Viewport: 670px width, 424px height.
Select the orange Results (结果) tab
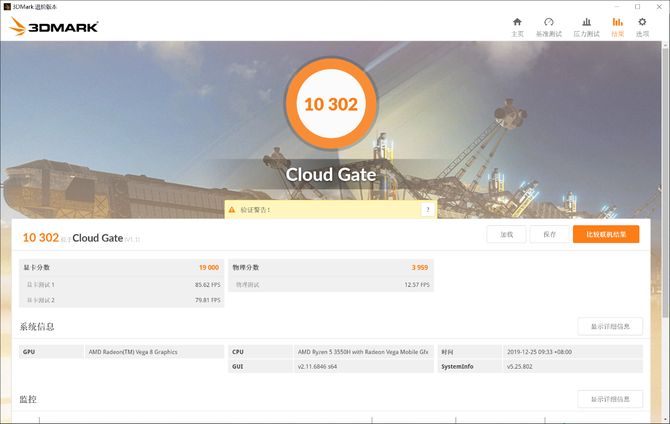(617, 27)
